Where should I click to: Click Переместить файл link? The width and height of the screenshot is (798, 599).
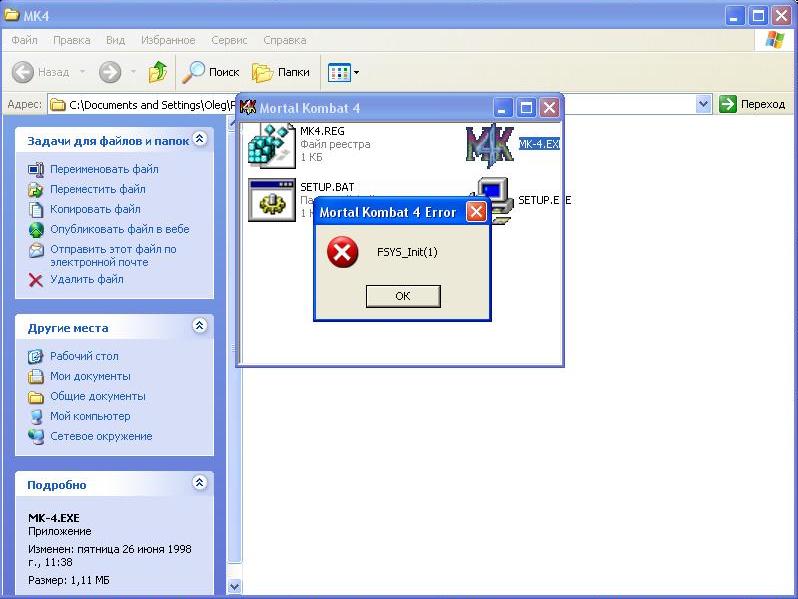tap(98, 189)
